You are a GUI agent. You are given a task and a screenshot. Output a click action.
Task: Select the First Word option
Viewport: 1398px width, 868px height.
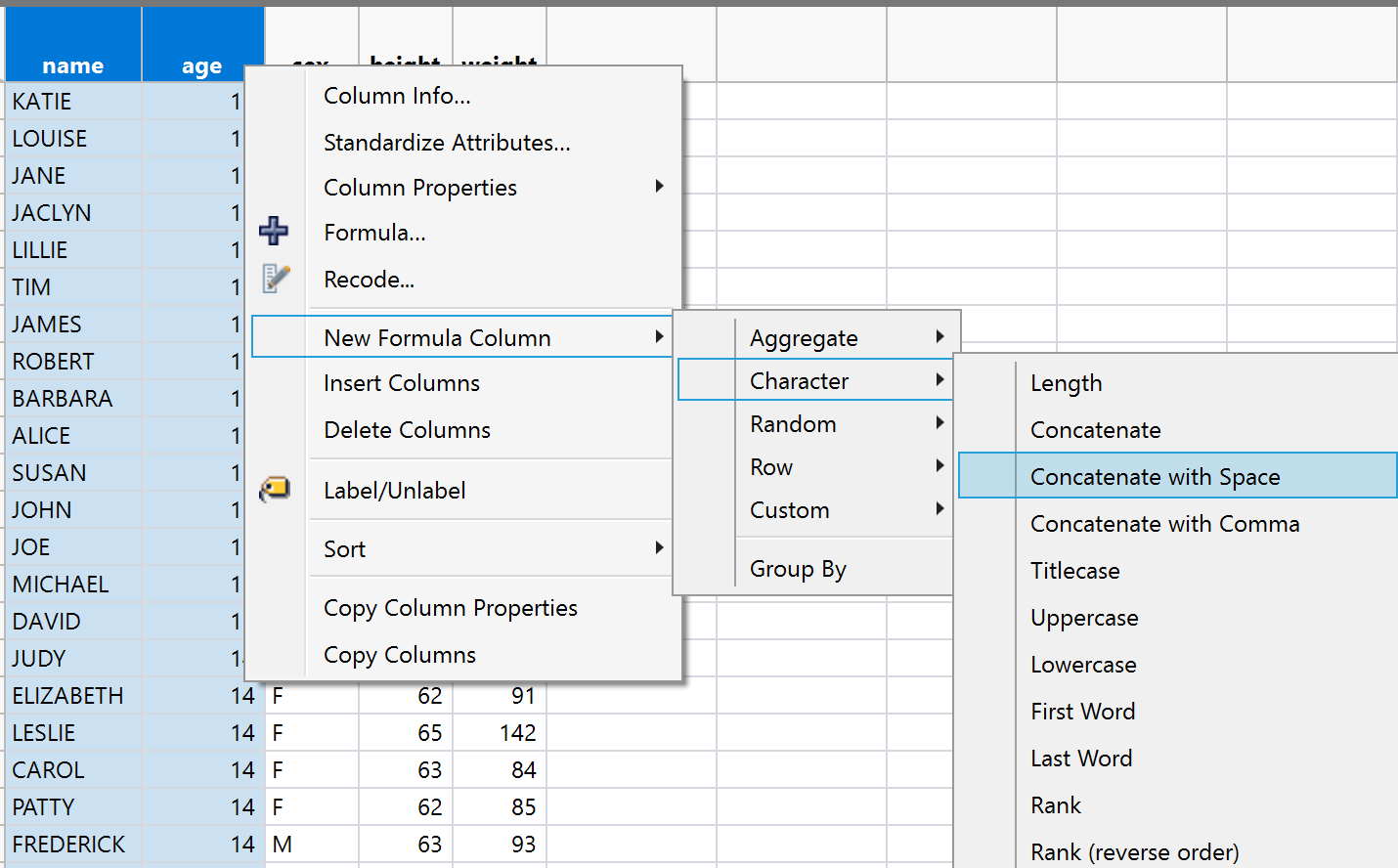click(1082, 711)
